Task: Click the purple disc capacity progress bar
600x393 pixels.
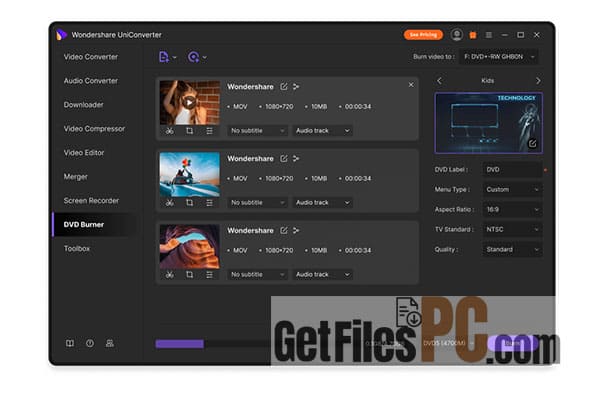Action: [179, 344]
